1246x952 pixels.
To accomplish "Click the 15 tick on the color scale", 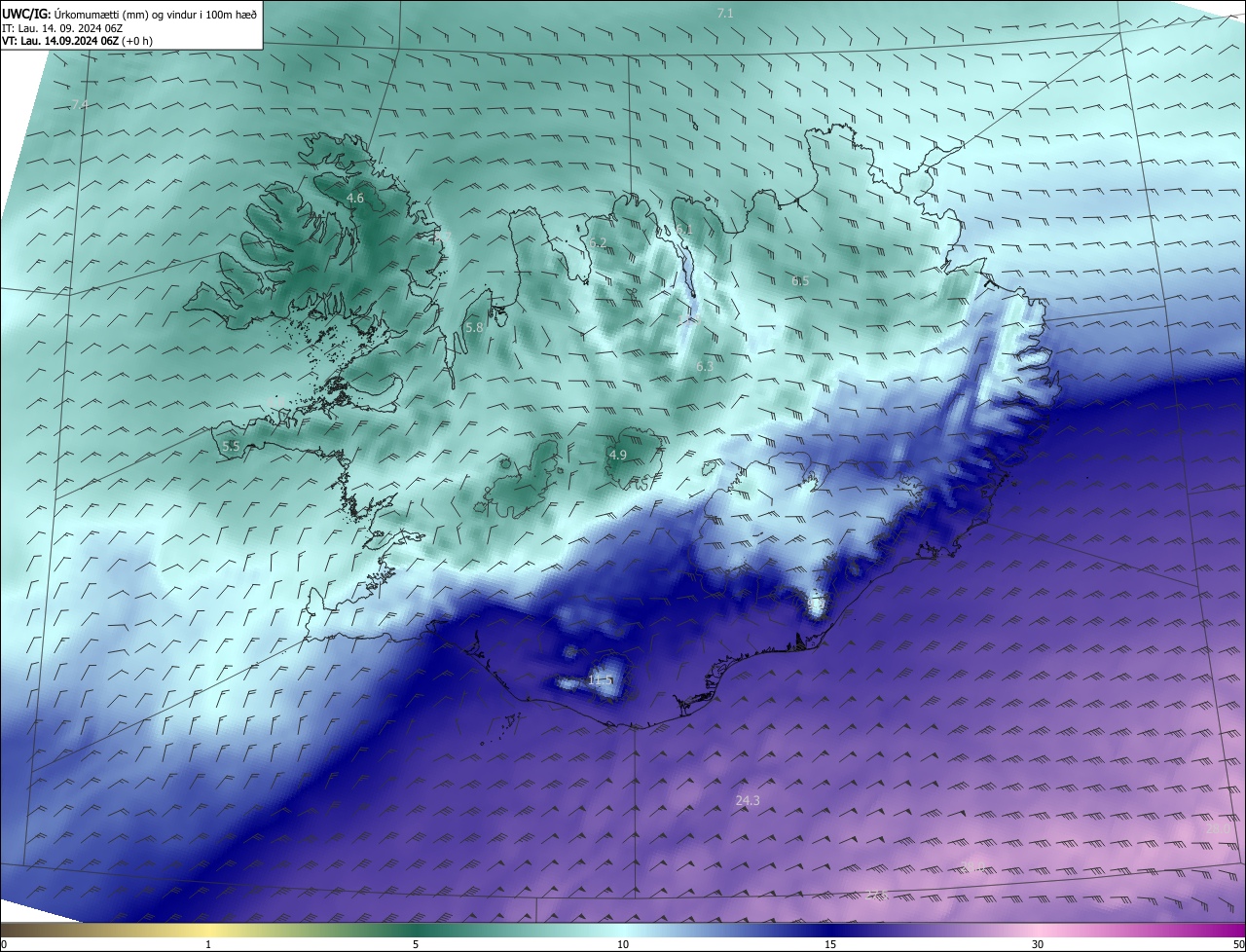I will click(830, 945).
